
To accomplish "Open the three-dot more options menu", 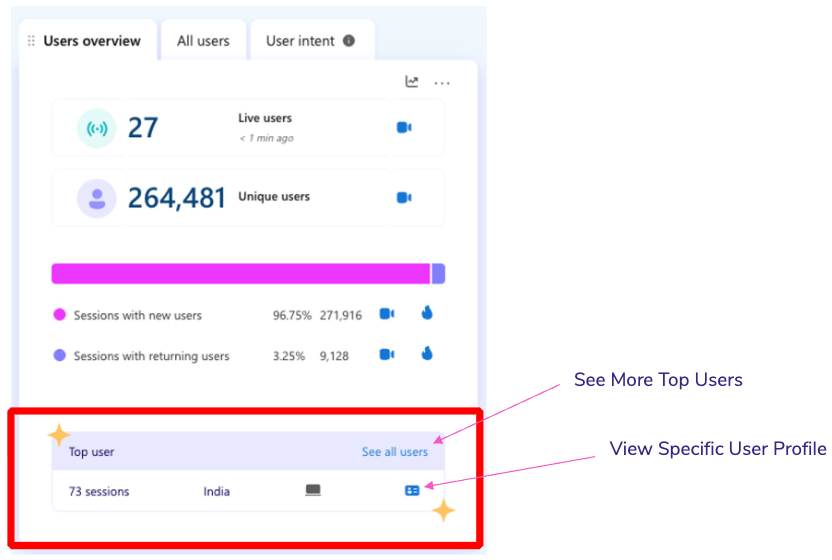I will 442,83.
